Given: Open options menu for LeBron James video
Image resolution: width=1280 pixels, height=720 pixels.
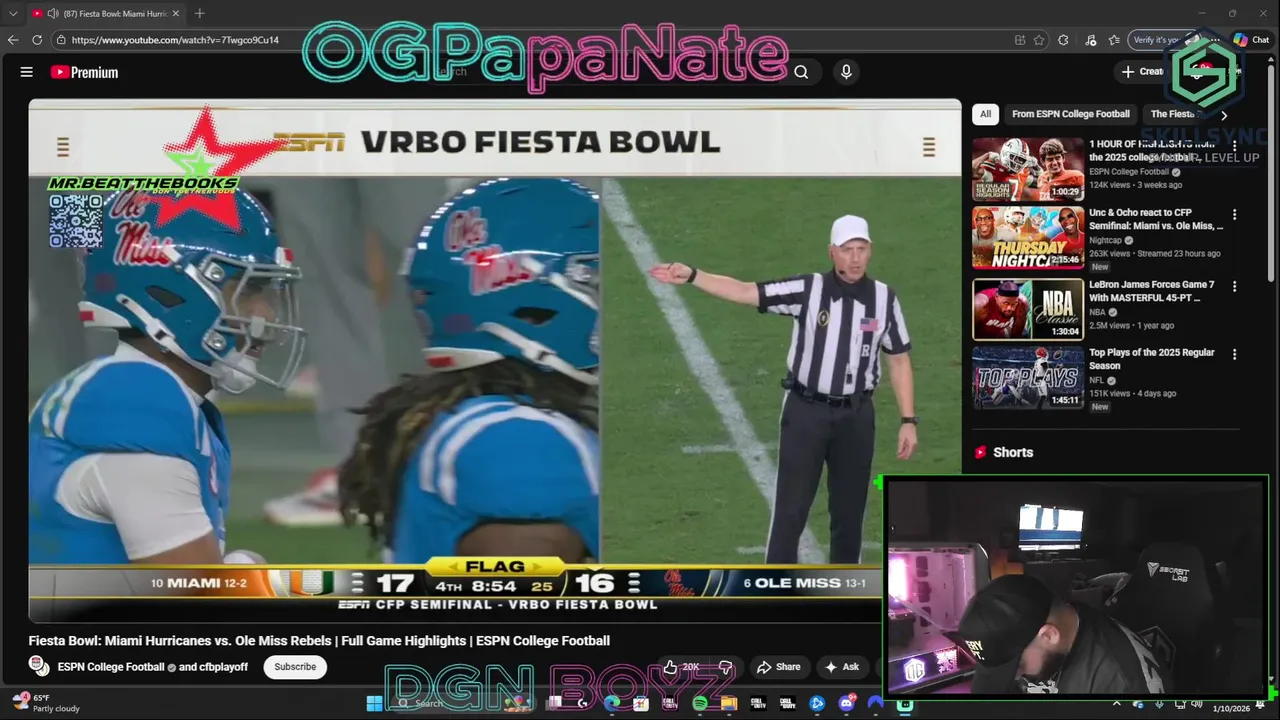Looking at the screenshot, I should [x=1234, y=286].
